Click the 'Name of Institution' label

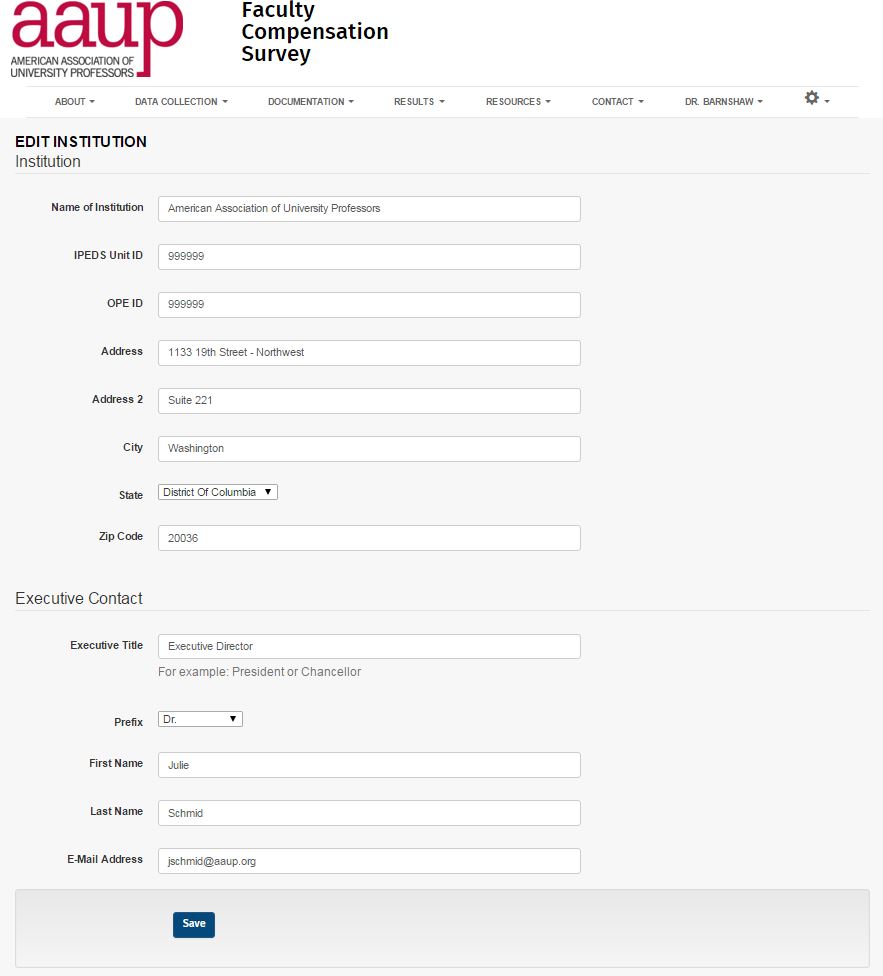click(97, 207)
